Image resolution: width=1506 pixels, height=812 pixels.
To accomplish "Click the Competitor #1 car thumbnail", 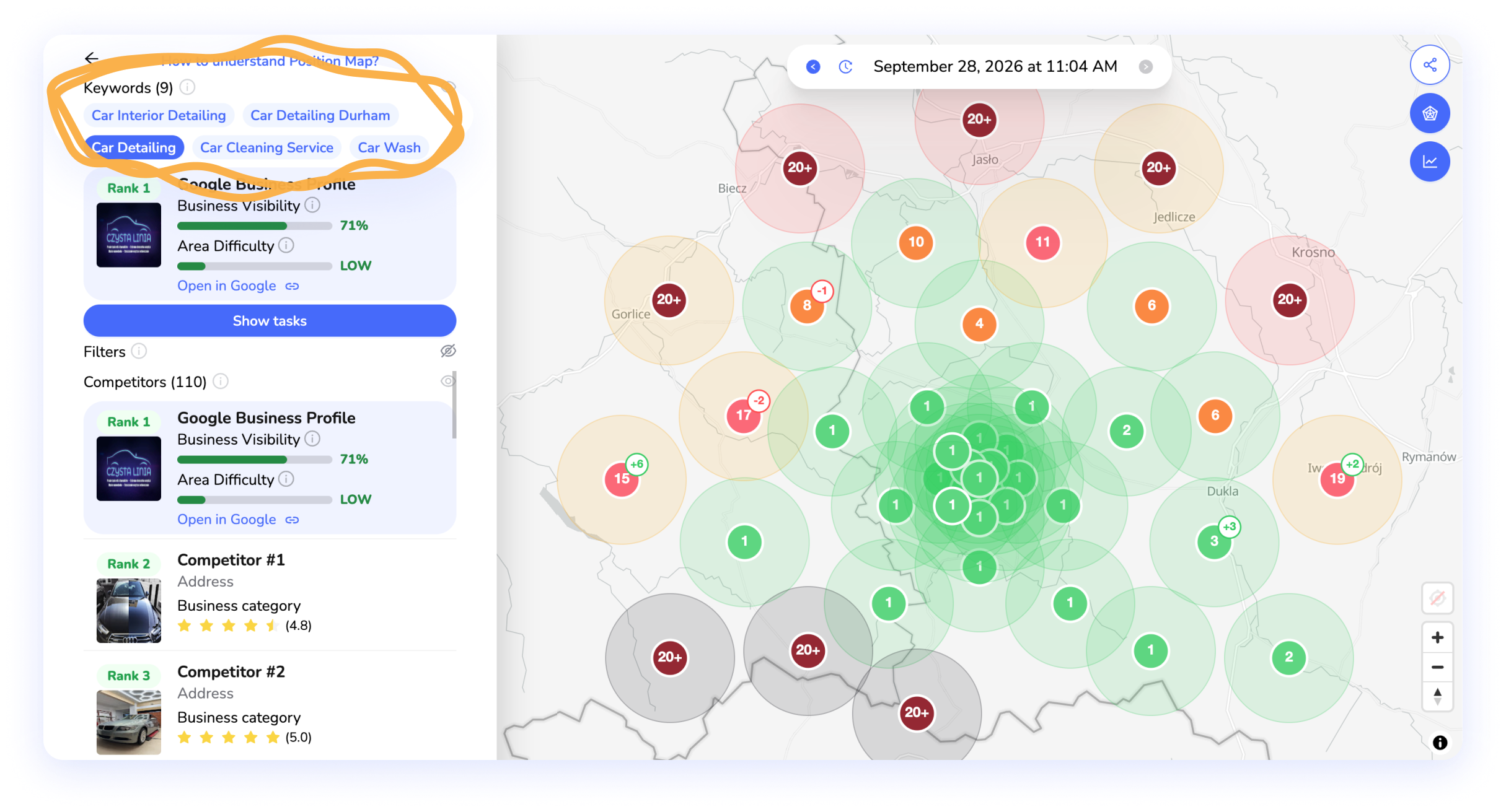I will [129, 610].
